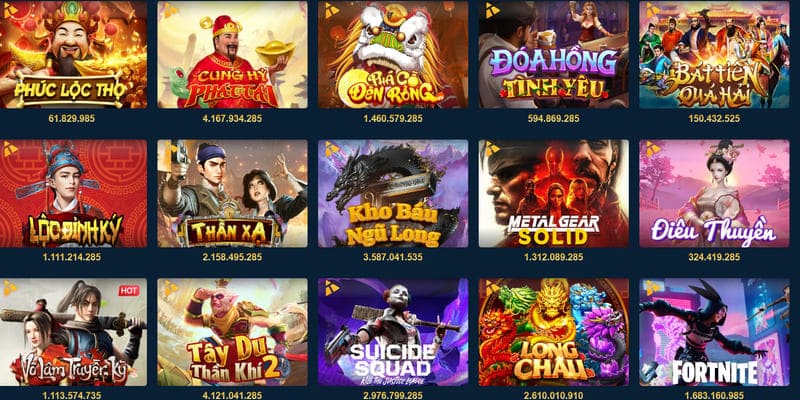This screenshot has width=800, height=400.
Task: Open the Fortnite game tile
Action: point(714,332)
